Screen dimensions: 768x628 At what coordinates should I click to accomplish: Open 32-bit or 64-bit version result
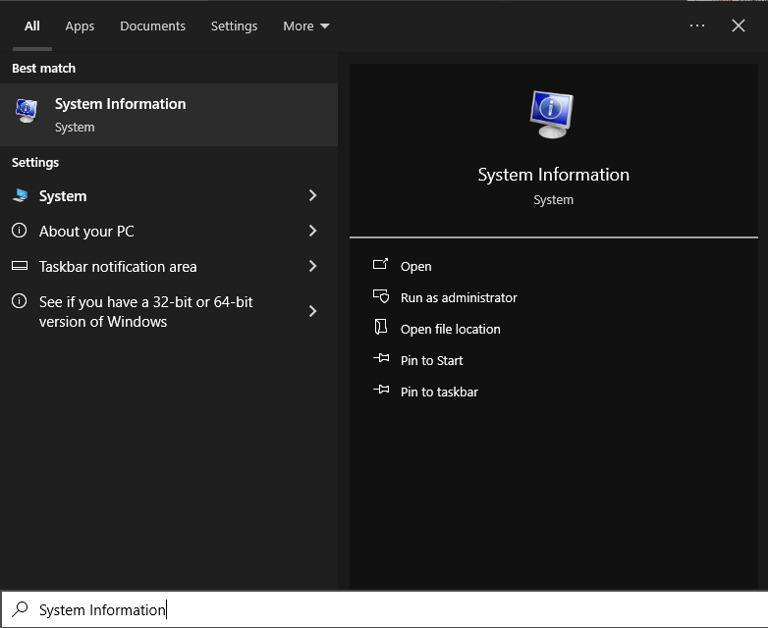pos(146,312)
